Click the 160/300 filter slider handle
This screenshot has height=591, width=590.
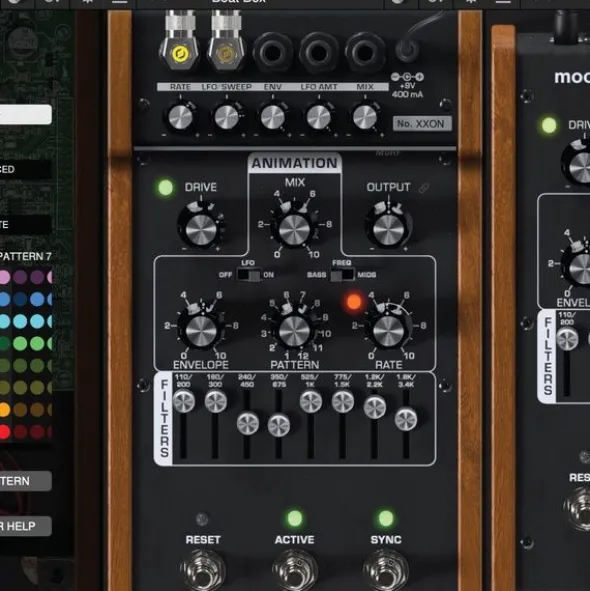point(216,401)
